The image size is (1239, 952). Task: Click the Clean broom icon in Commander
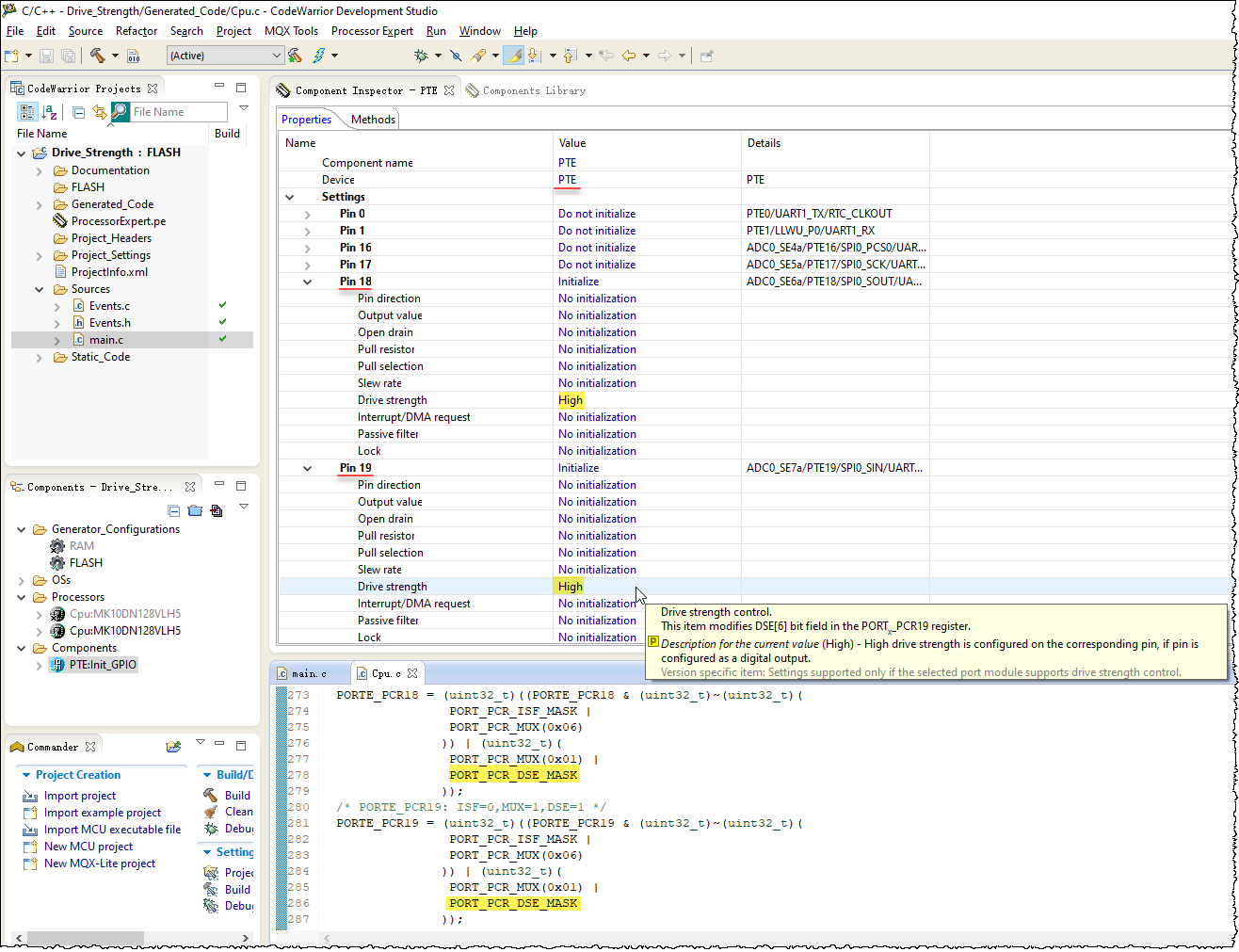[x=211, y=812]
